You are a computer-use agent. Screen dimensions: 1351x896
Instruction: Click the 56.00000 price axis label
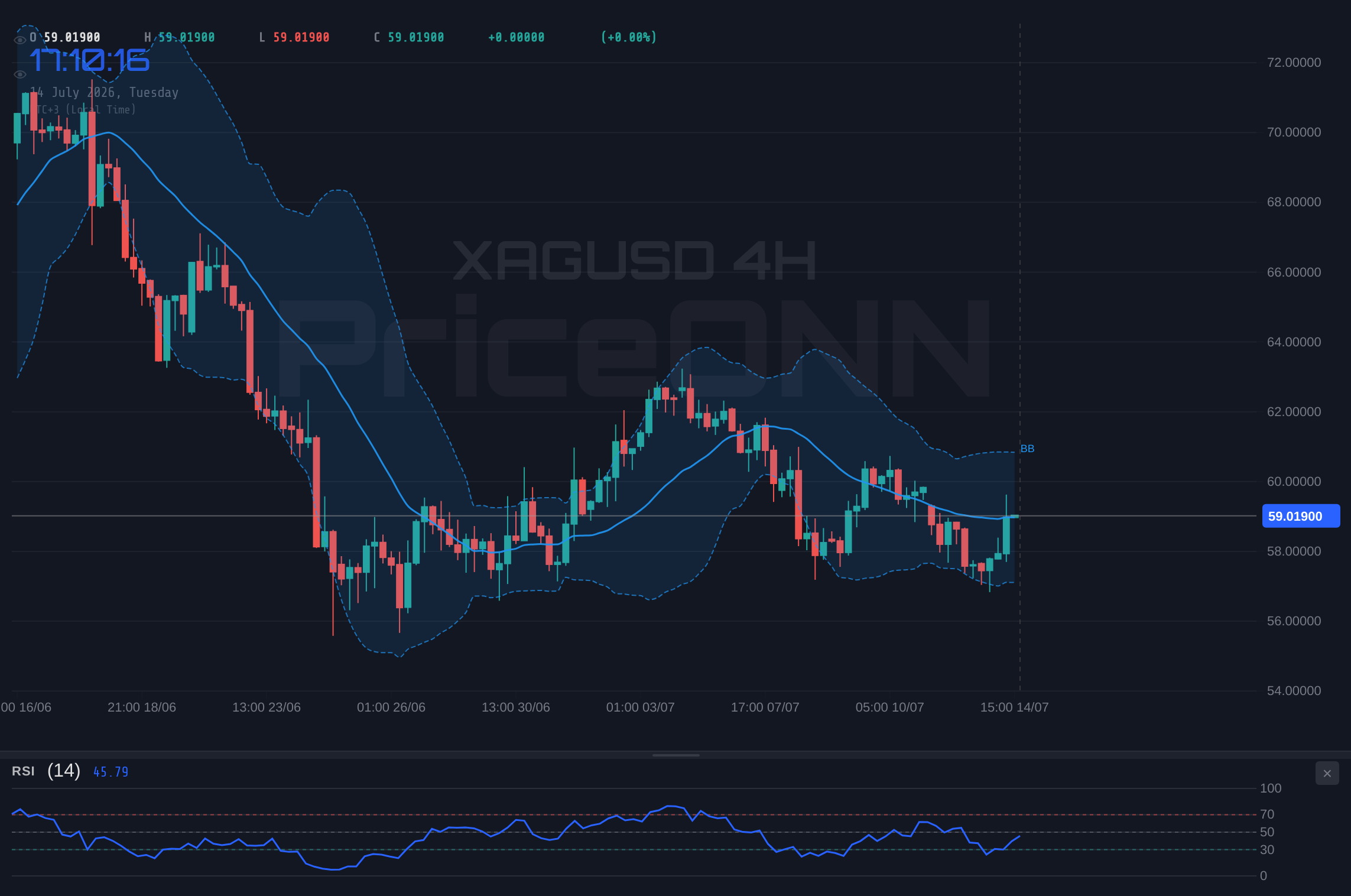tap(1294, 621)
